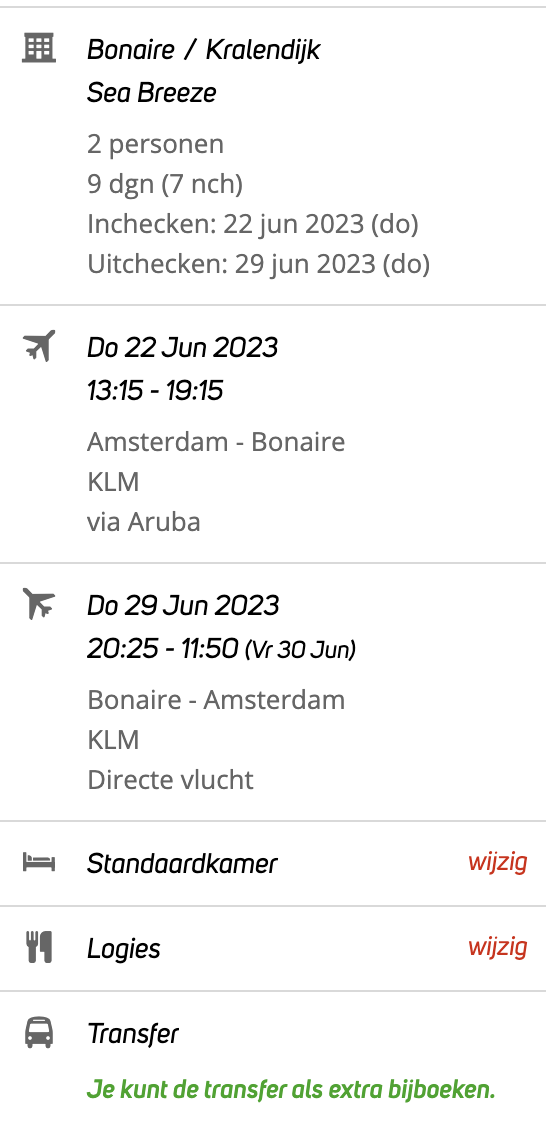This screenshot has height=1124, width=546.
Task: Click the Do 29 Jun 2023 return date
Action: click(x=183, y=606)
